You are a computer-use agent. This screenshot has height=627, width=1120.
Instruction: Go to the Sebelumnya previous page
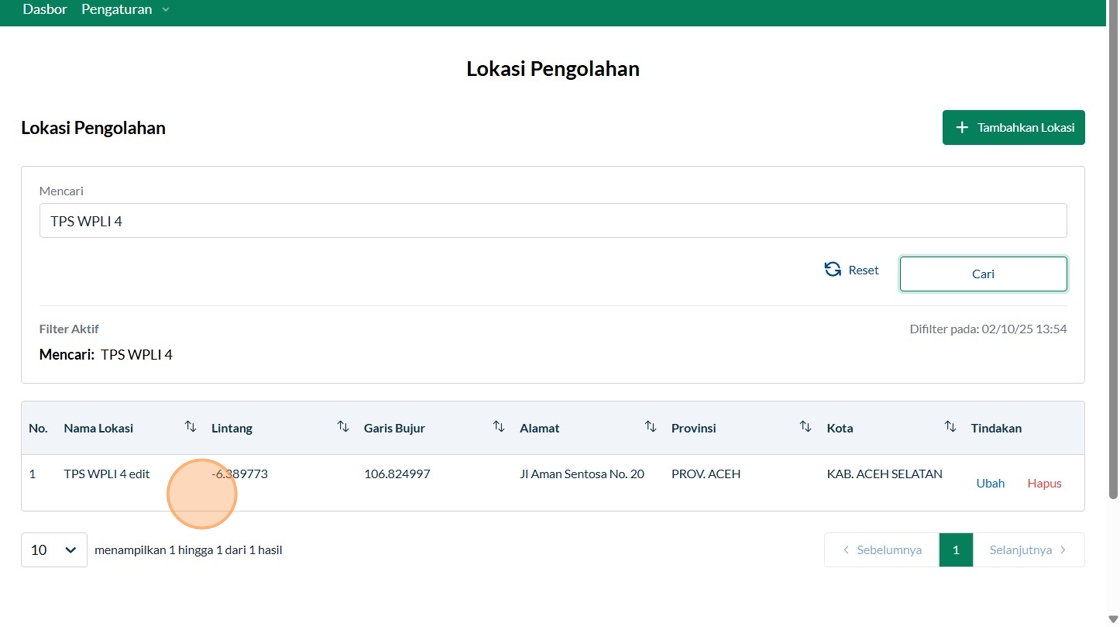pos(881,550)
